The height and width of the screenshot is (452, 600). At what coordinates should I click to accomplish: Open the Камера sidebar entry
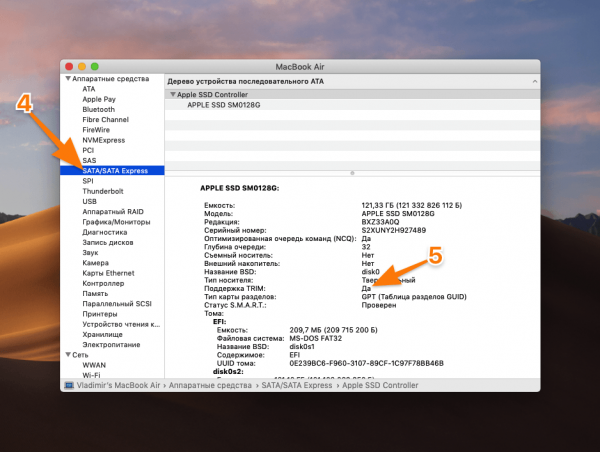pos(96,263)
